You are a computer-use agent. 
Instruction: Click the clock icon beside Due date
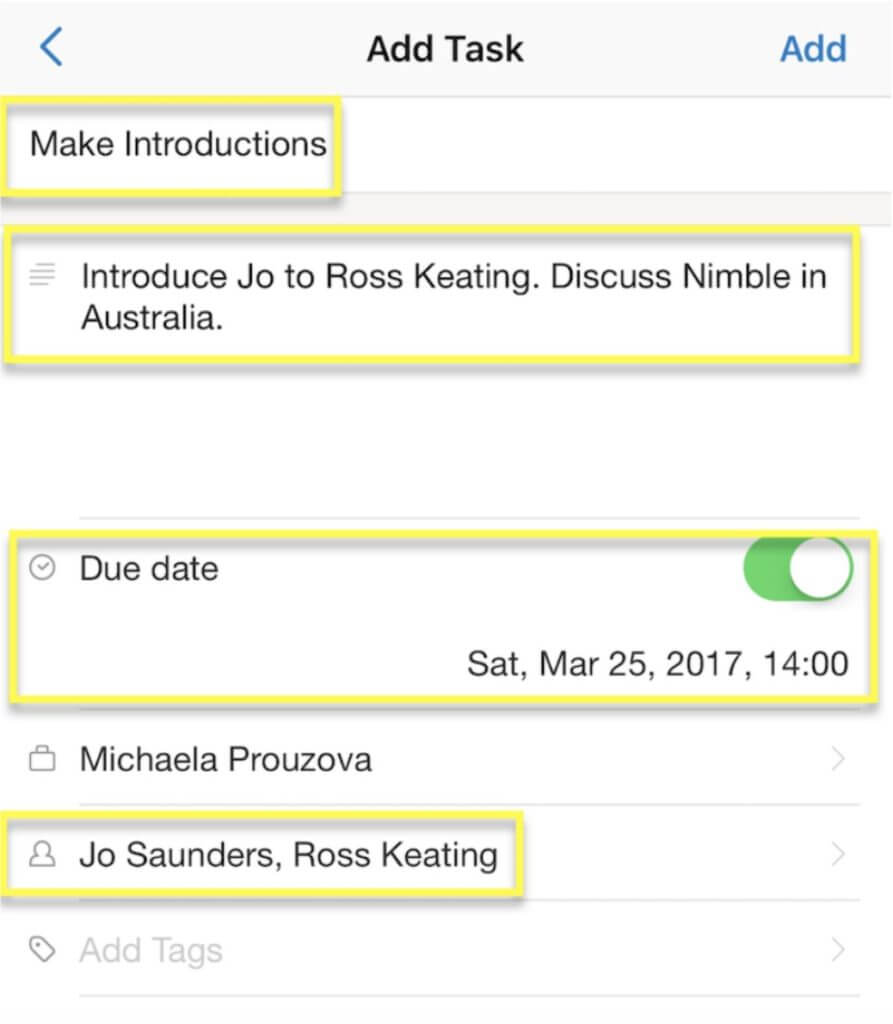42,569
